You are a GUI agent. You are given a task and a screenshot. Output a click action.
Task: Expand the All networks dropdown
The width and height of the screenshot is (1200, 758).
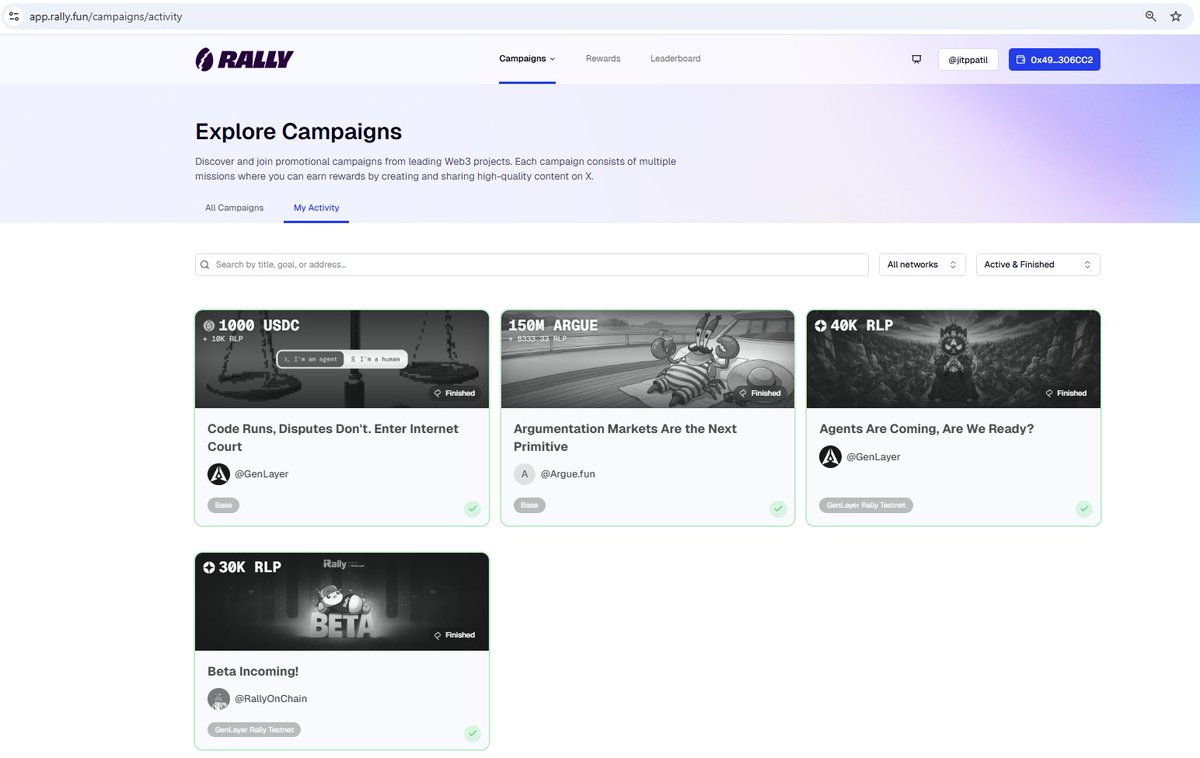(x=922, y=264)
